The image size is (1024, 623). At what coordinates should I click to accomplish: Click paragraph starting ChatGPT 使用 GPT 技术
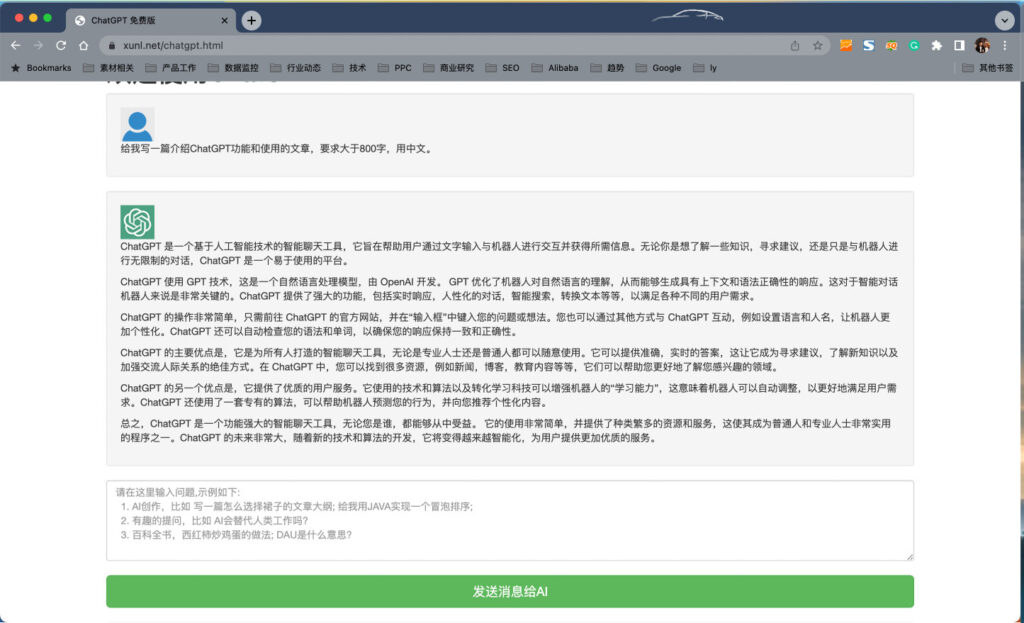point(509,289)
